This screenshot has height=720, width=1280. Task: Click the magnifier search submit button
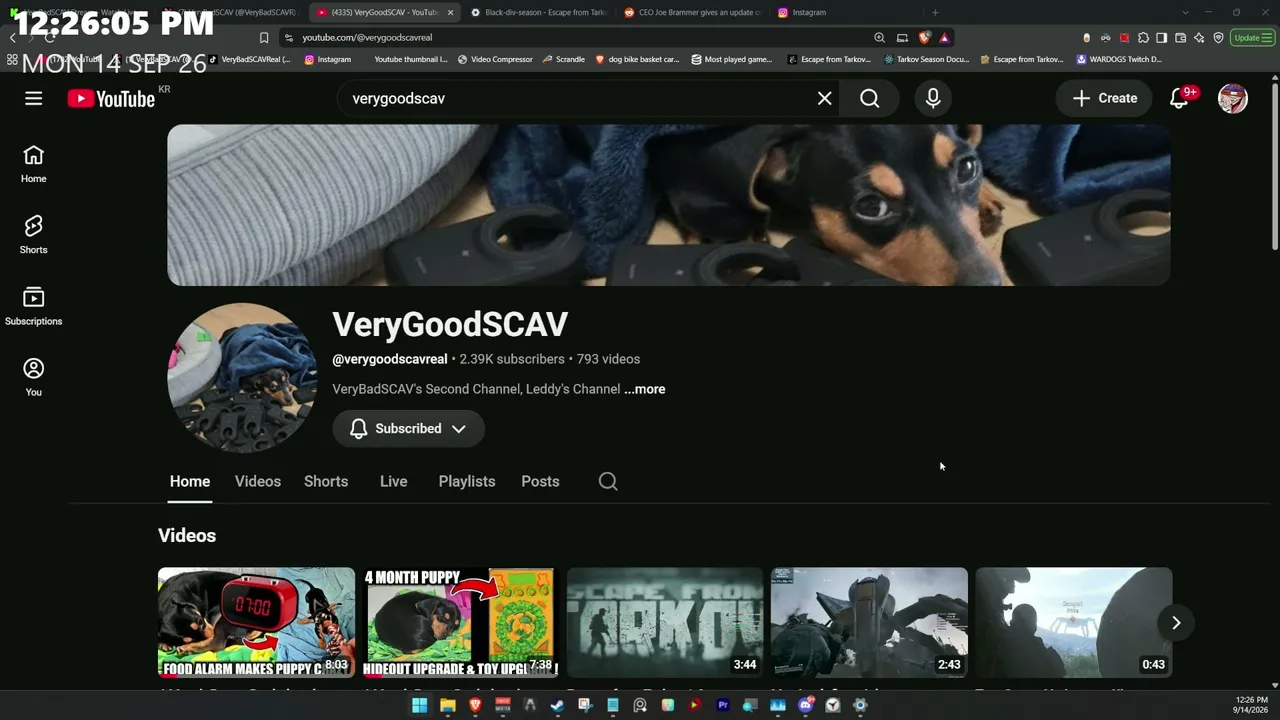pos(870,98)
